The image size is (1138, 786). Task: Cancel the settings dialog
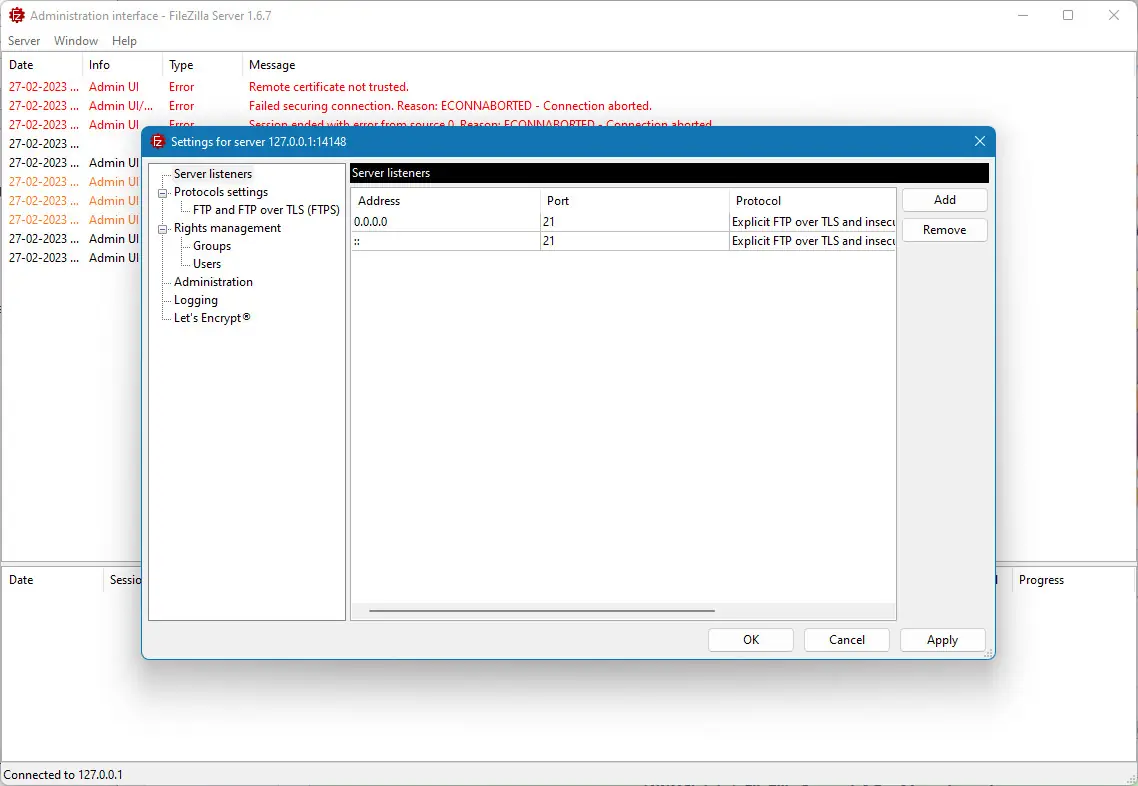tap(846, 640)
